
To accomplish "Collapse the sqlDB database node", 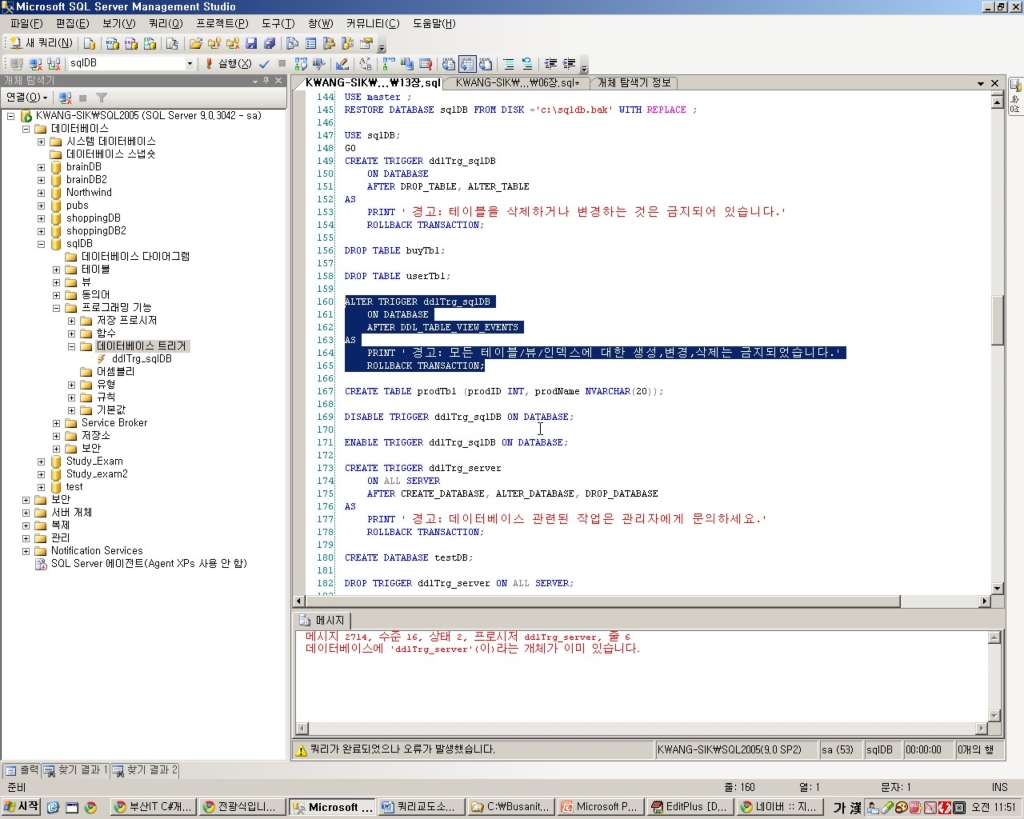I will coord(41,244).
